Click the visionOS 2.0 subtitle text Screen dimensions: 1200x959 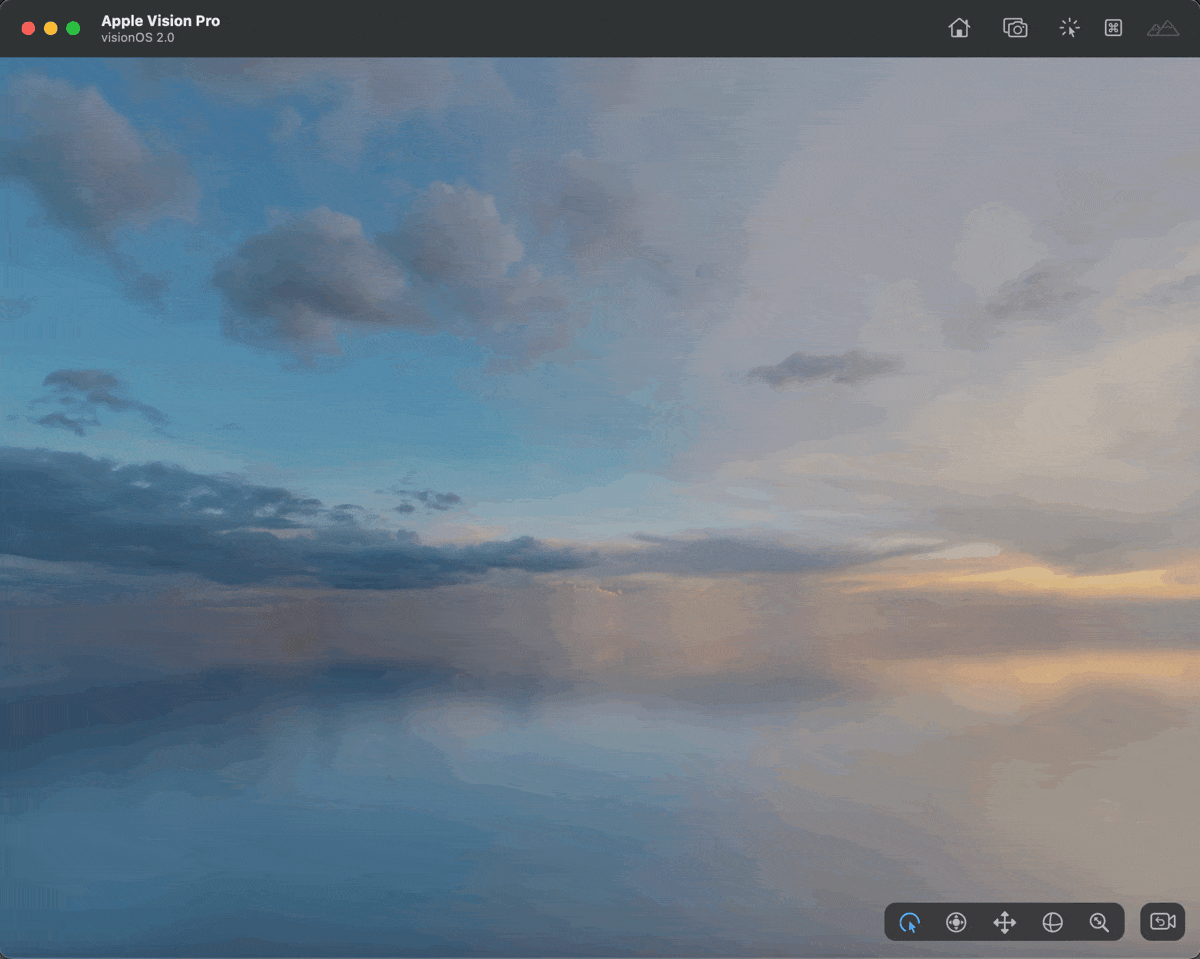click(137, 38)
